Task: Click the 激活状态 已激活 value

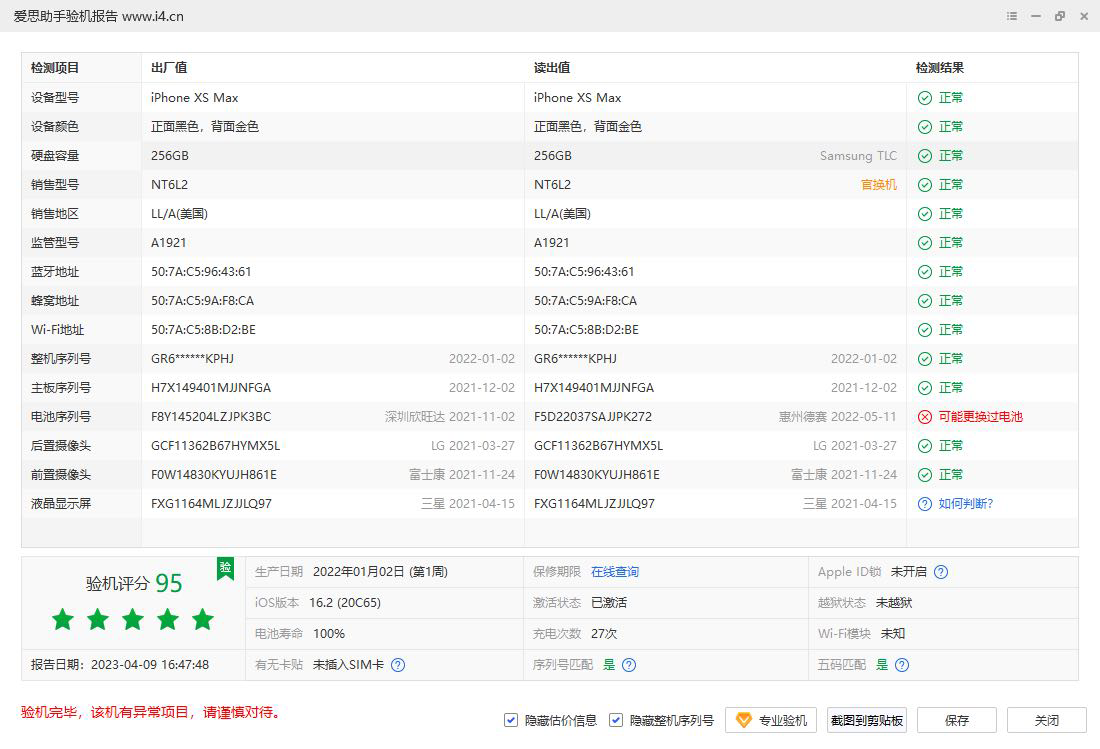Action: pyautogui.click(x=609, y=603)
